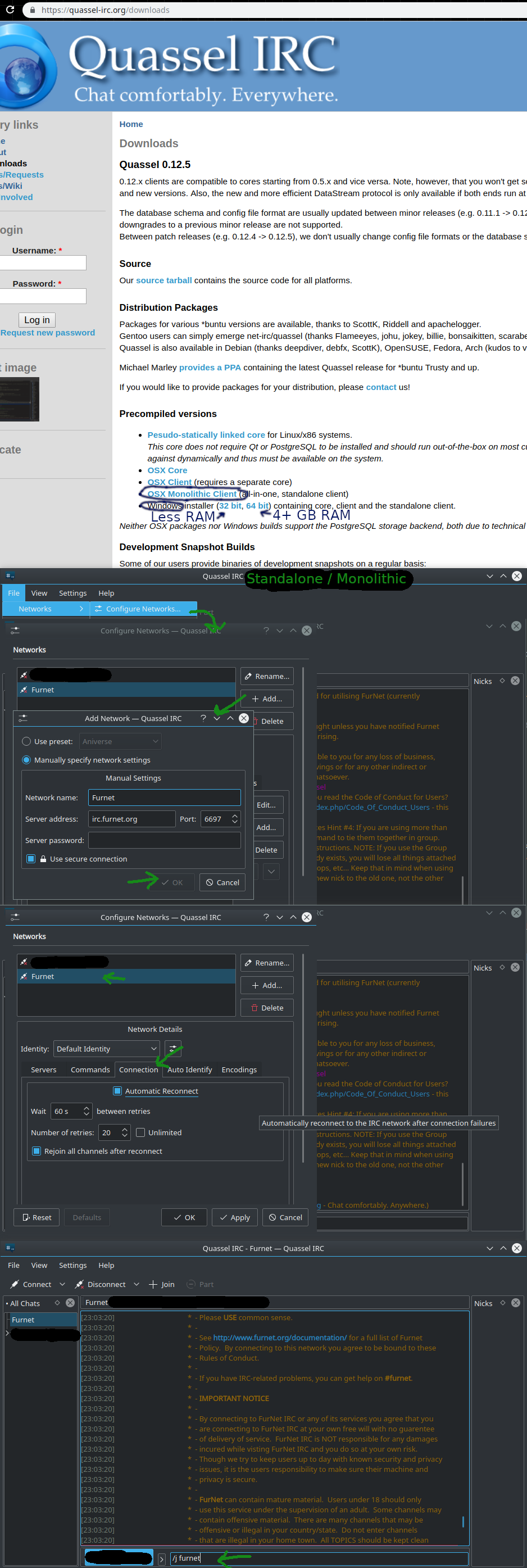
Task: Click the Port 6697 stepper arrows
Action: click(x=235, y=819)
